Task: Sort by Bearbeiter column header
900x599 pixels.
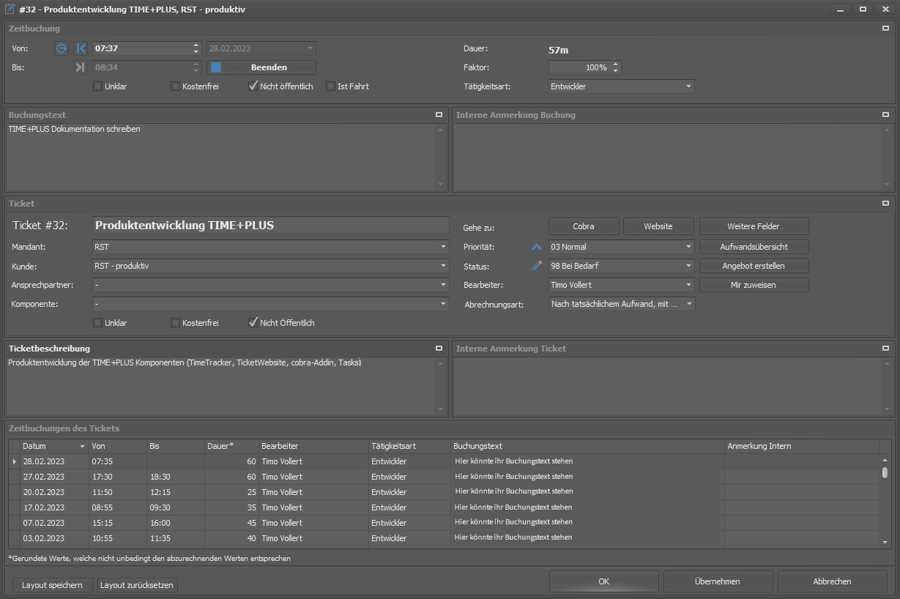Action: [313, 446]
